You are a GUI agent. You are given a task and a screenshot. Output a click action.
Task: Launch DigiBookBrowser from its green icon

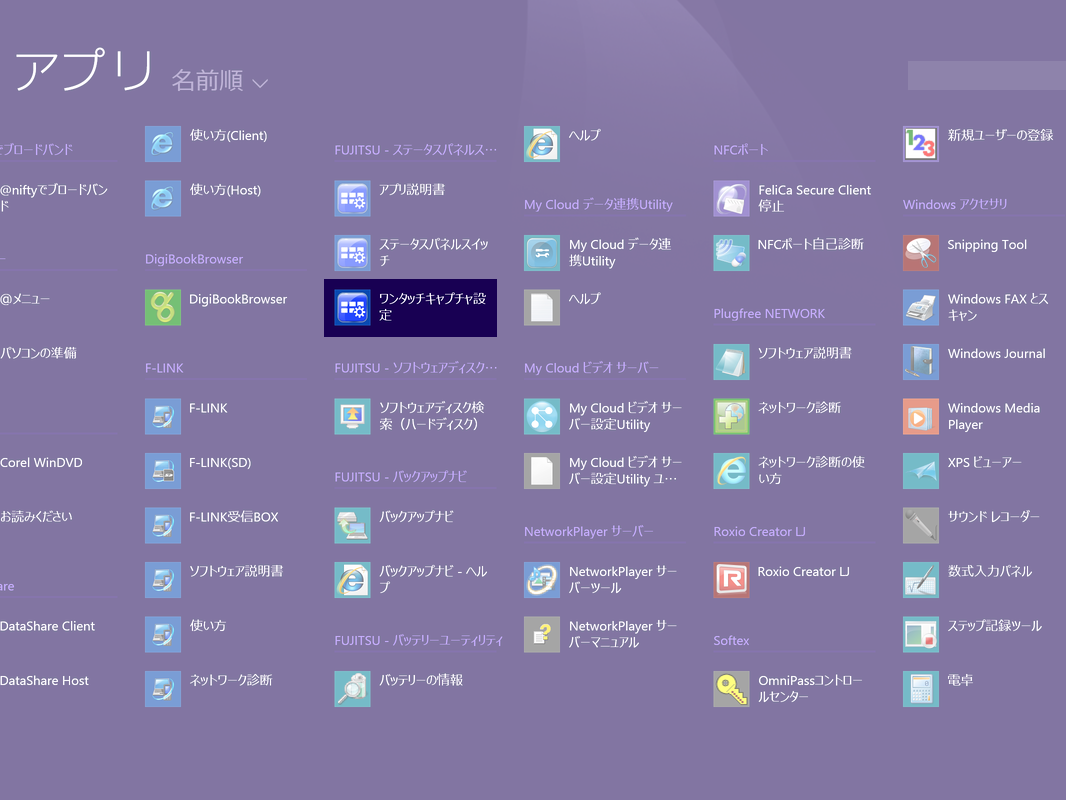163,307
